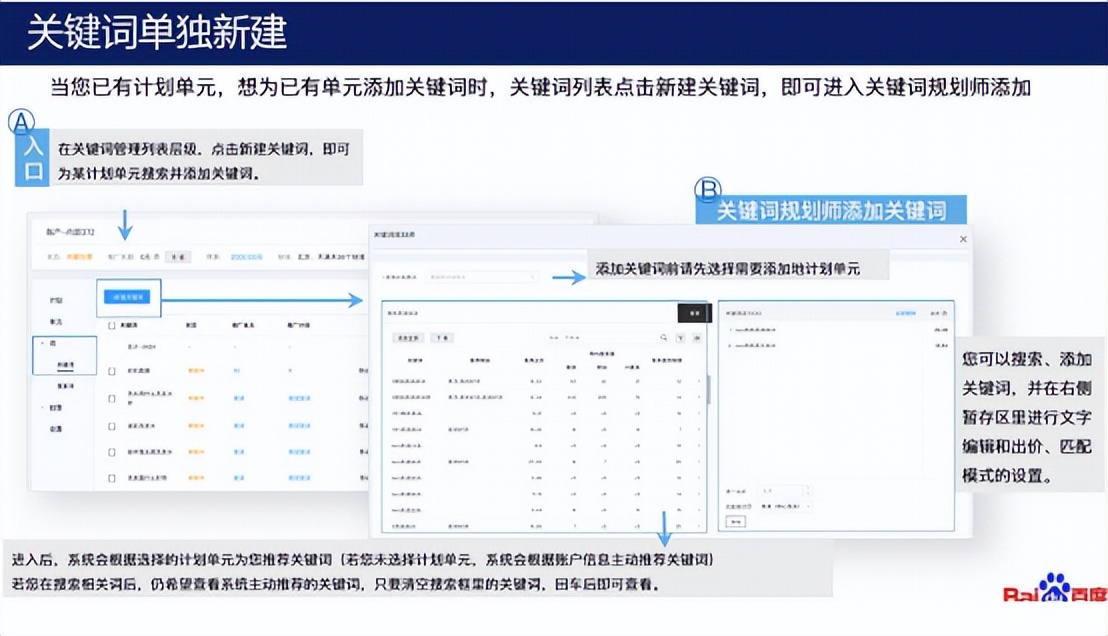Select 单元 in the left sidebar
Screen dimensions: 1108x636
tap(56, 322)
